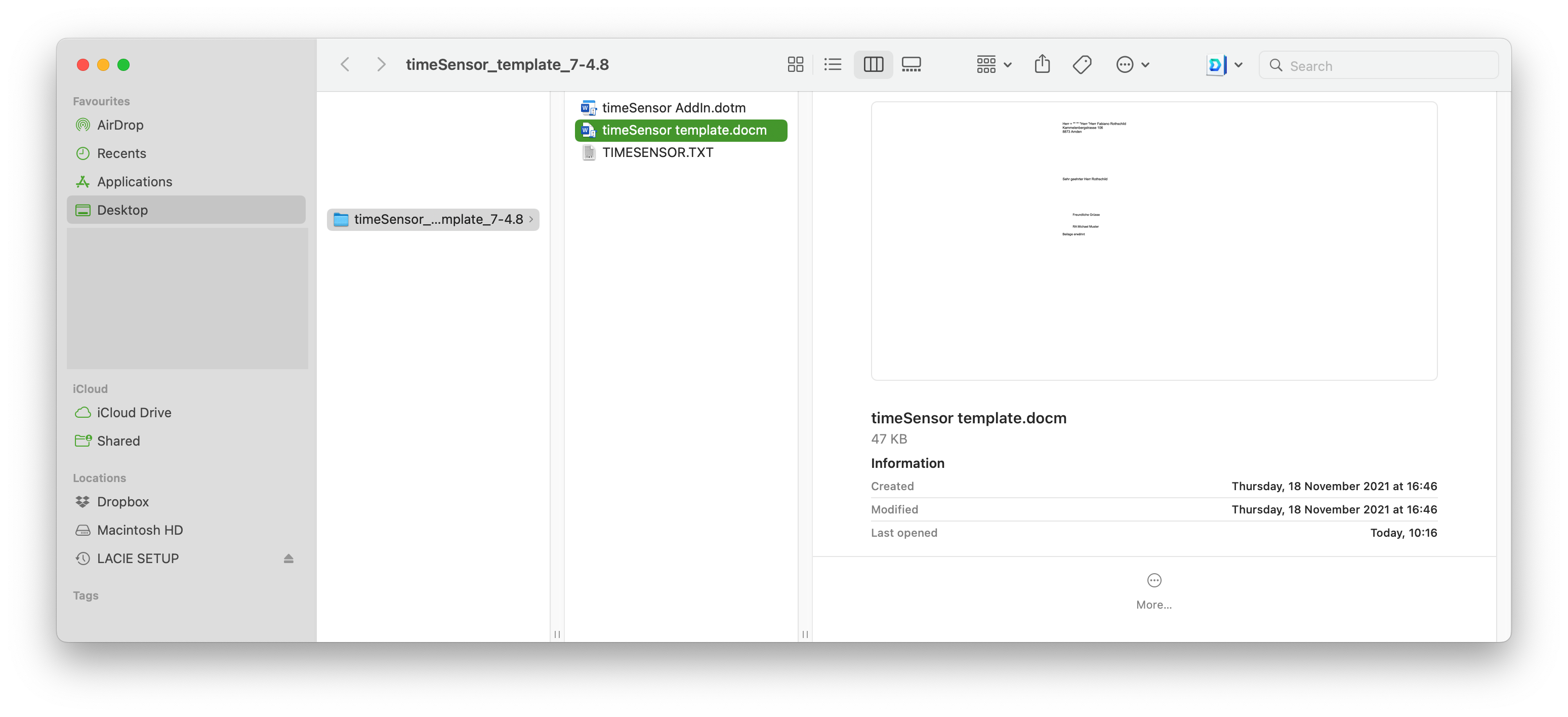Click window title timeSensor_template_7-4.8
The width and height of the screenshot is (1568, 717).
click(507, 65)
